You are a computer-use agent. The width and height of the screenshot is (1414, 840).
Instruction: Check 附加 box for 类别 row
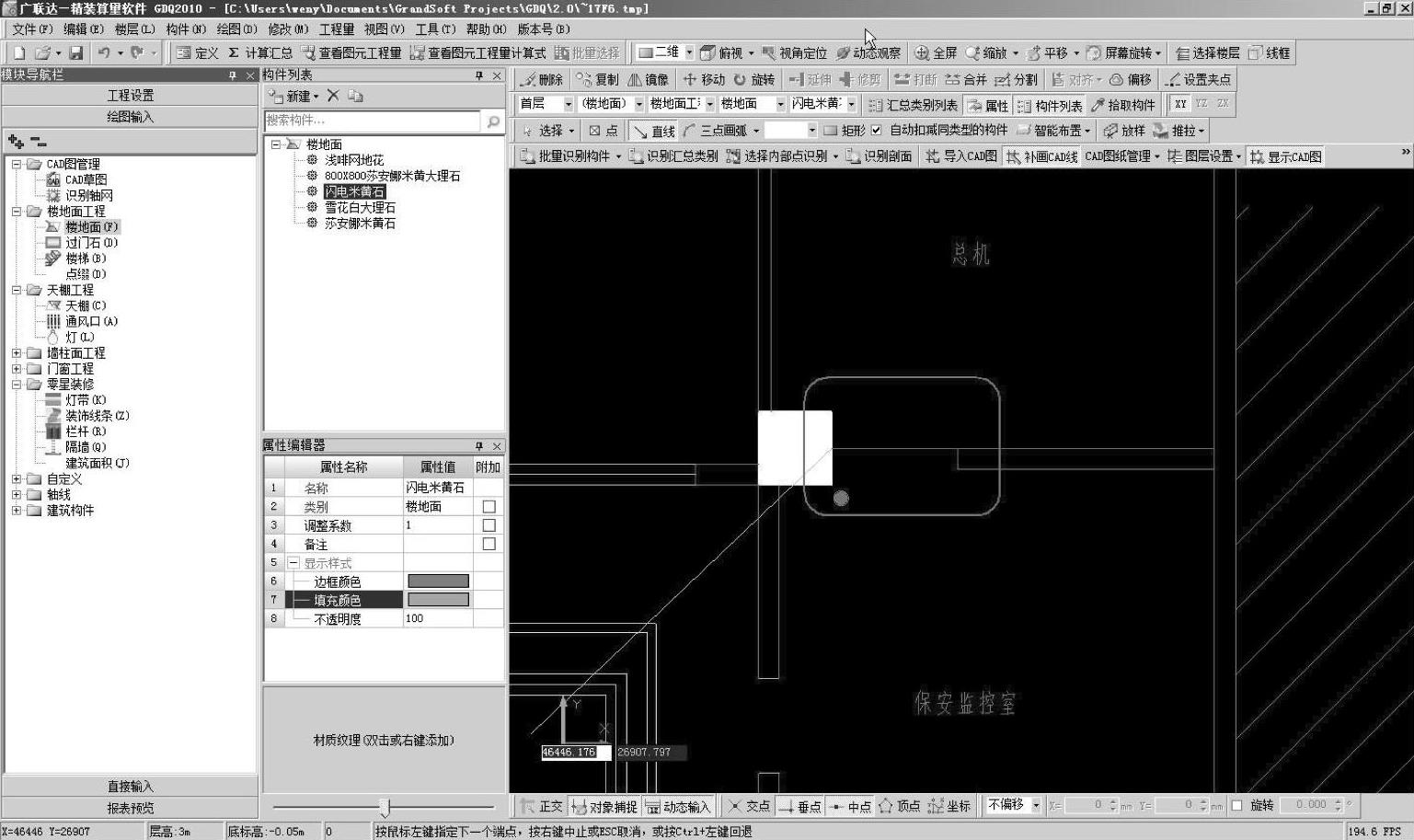click(489, 506)
